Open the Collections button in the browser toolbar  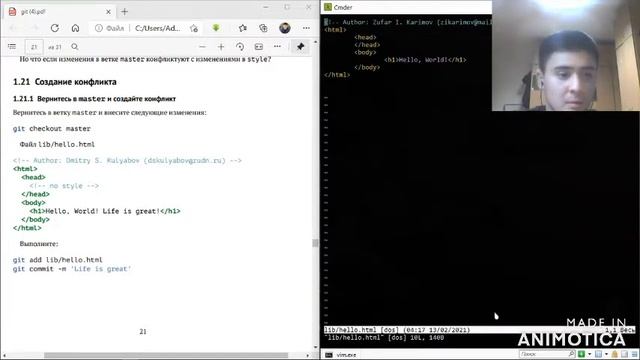[x=263, y=28]
